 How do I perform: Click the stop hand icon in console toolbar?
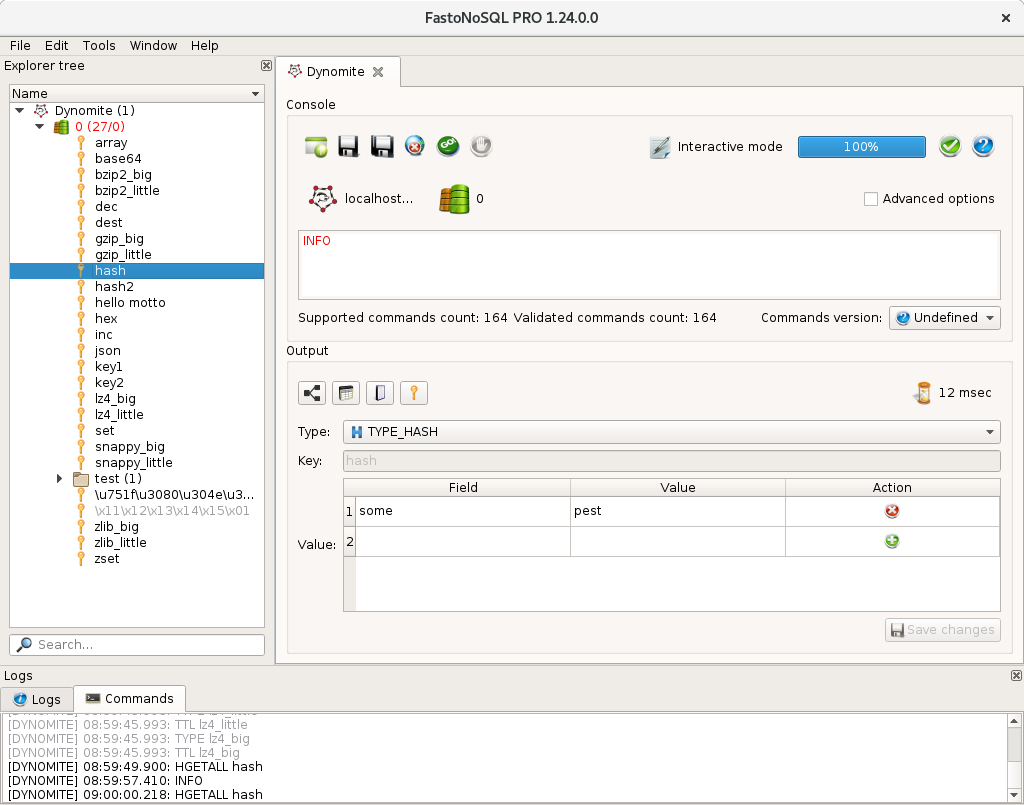481,146
